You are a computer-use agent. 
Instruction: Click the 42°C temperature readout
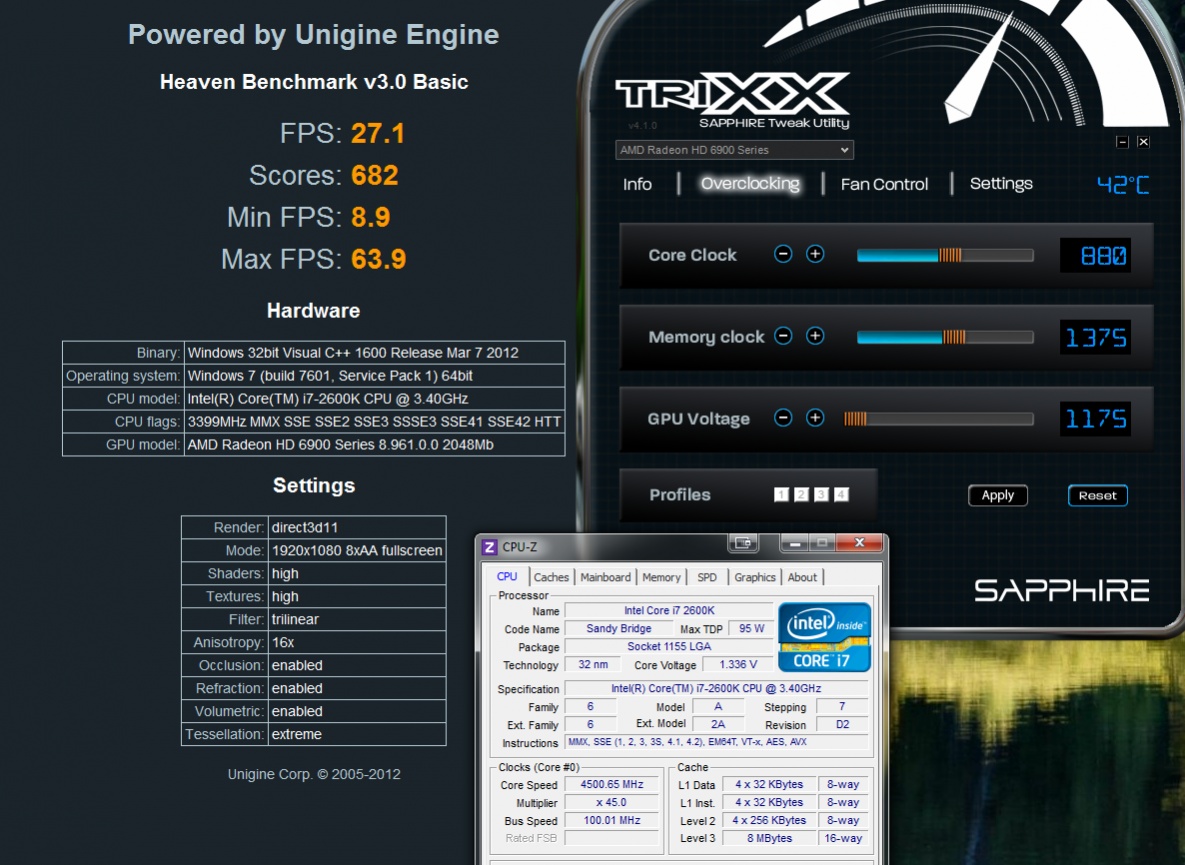point(1123,184)
